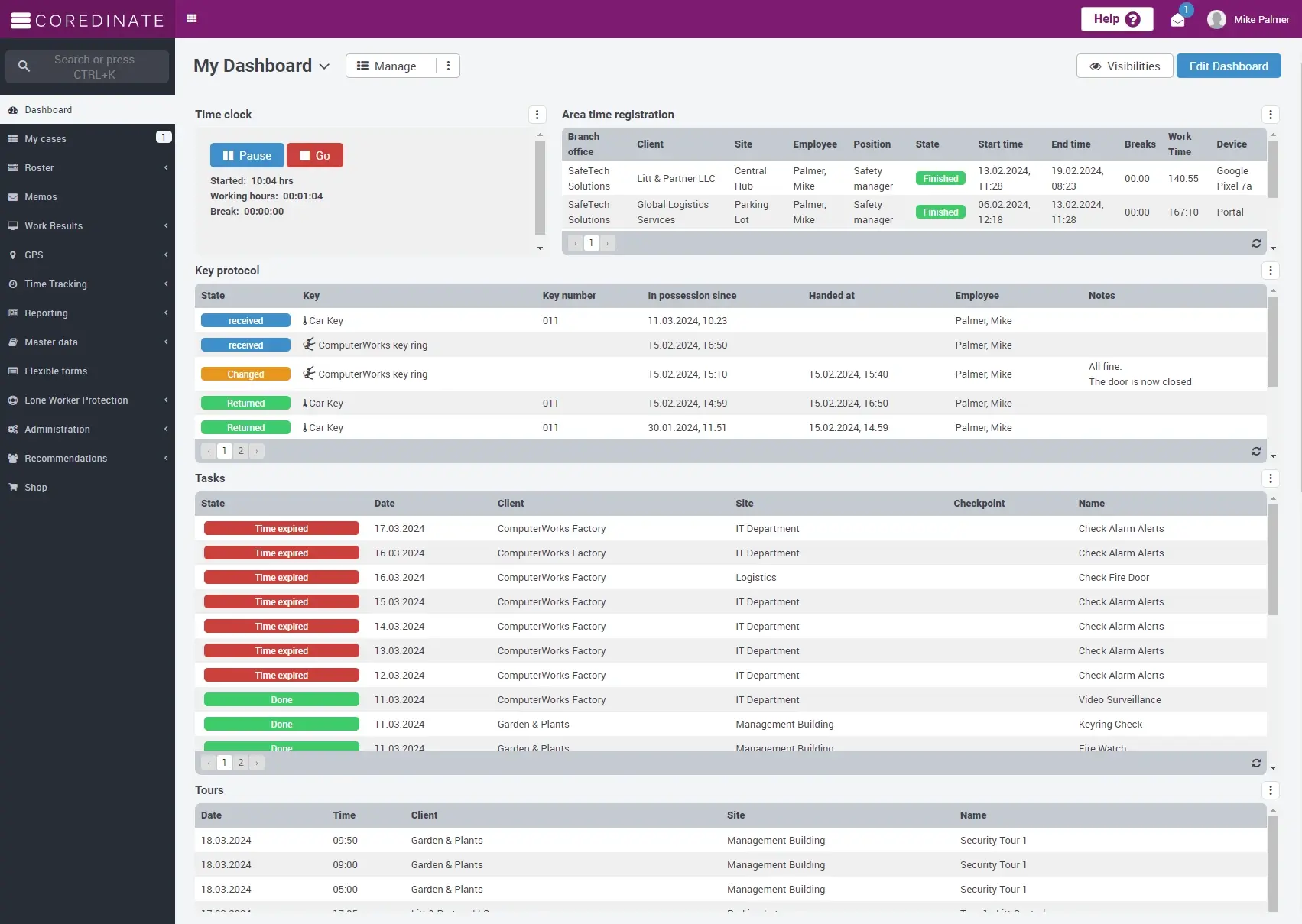Open Tasks widget three-dot menu
This screenshot has width=1302, height=924.
pos(1270,478)
